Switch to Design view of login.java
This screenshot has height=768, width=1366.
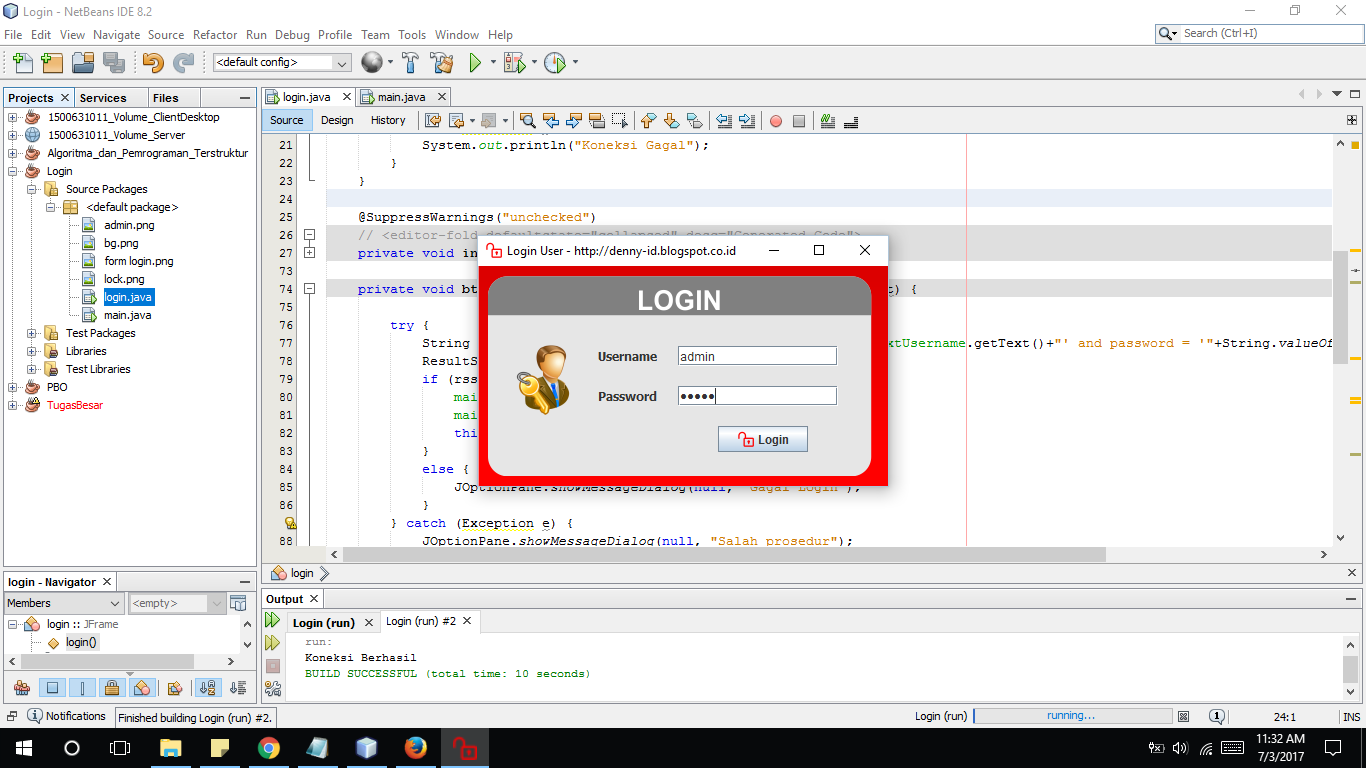337,120
